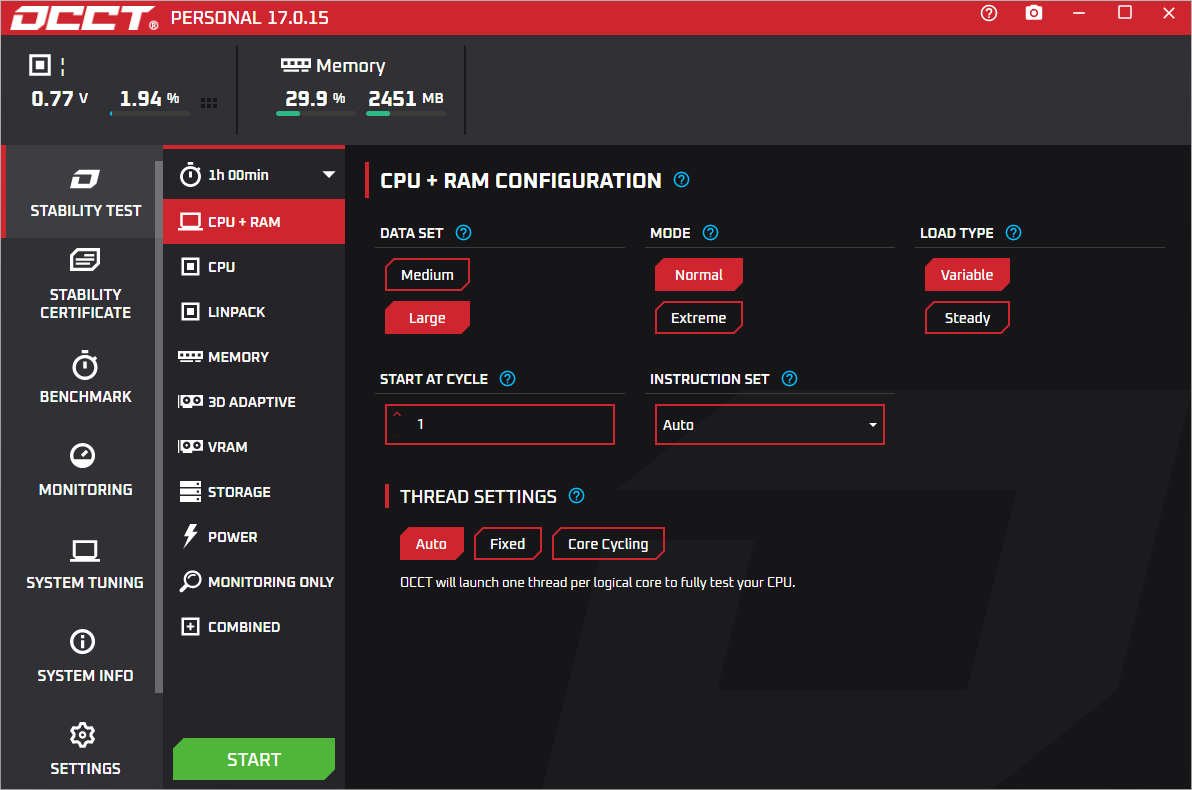Click the memory 2451 MB usage bar

coord(405,113)
